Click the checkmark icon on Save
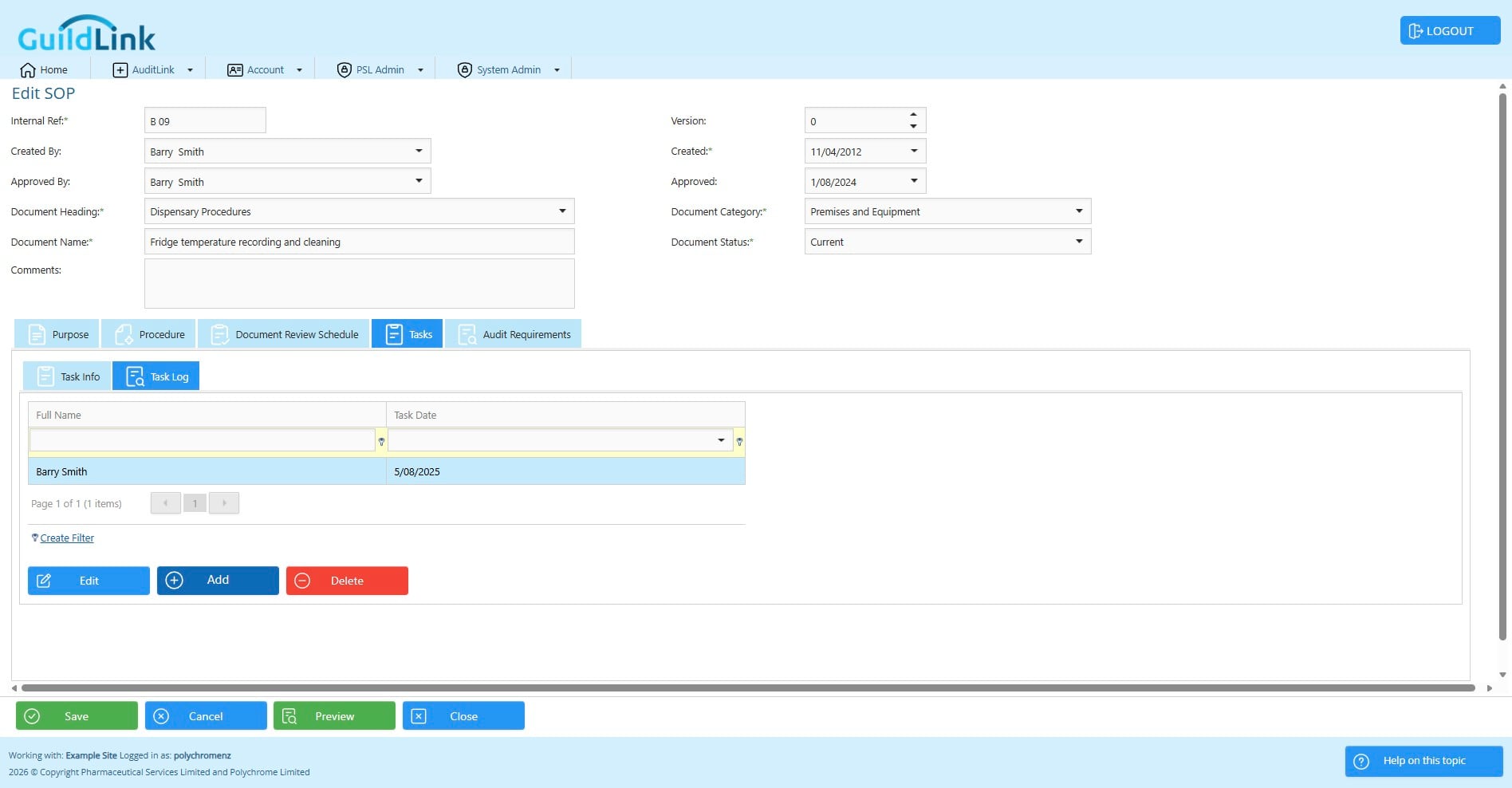This screenshot has width=1512, height=788. click(32, 716)
